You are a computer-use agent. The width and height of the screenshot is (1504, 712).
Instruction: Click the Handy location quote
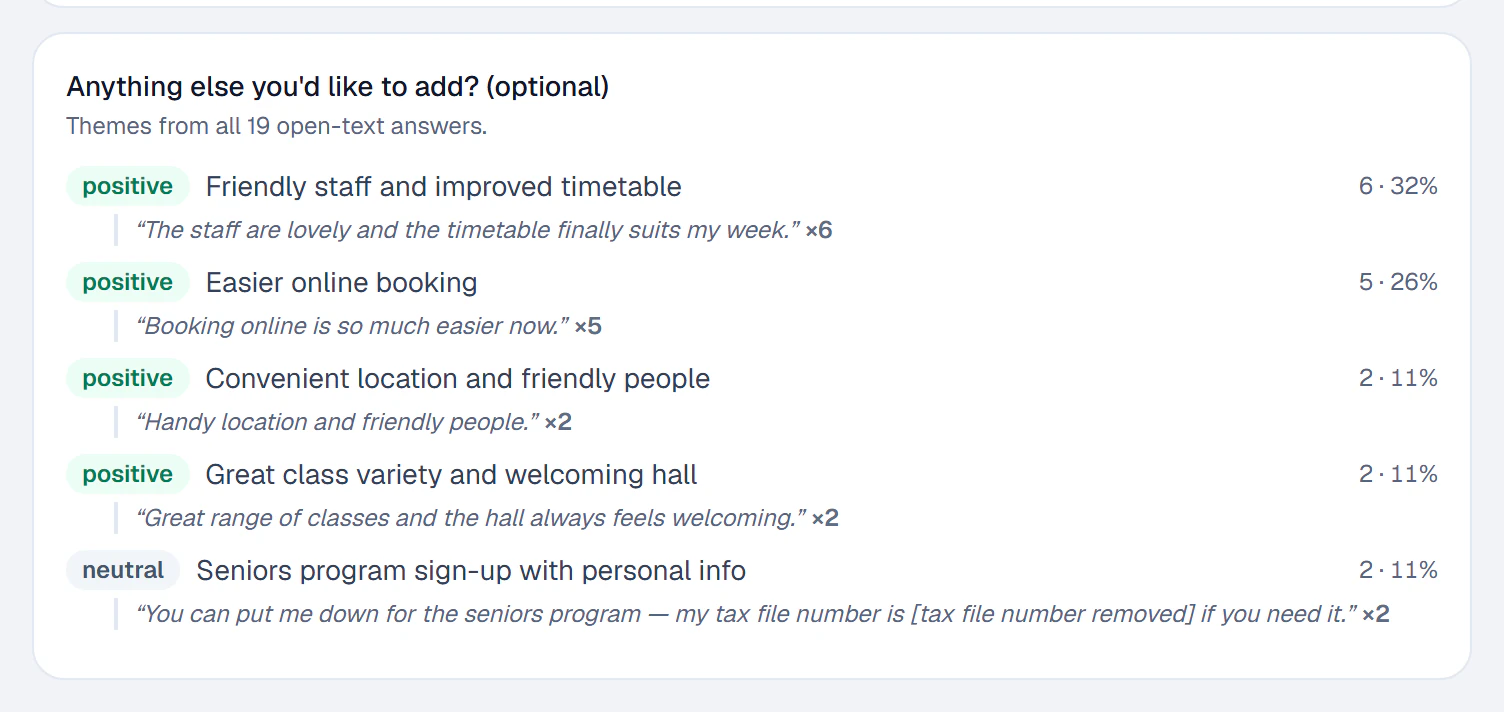[337, 422]
